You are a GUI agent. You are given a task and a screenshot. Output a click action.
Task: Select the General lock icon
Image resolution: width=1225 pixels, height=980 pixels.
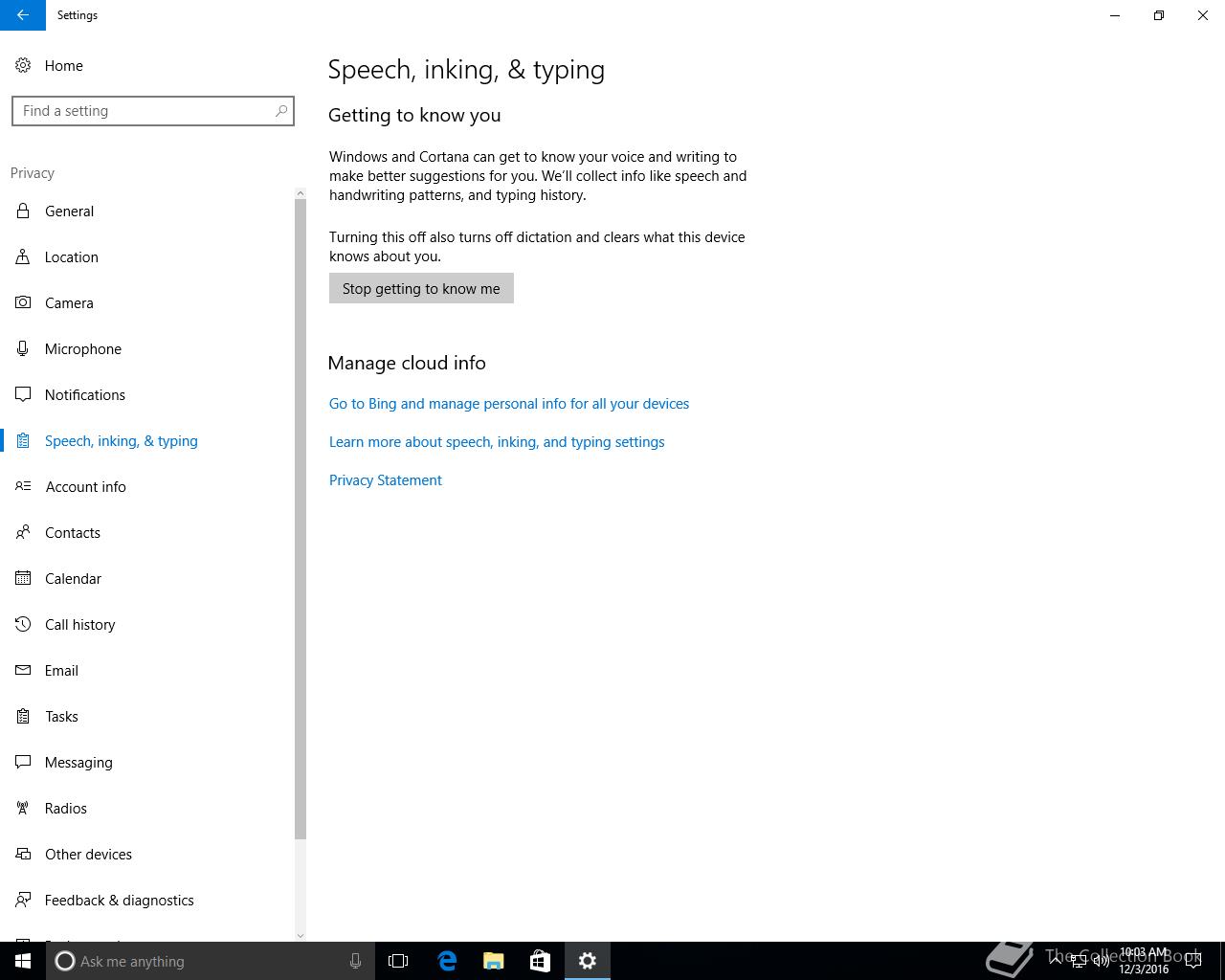click(x=23, y=211)
